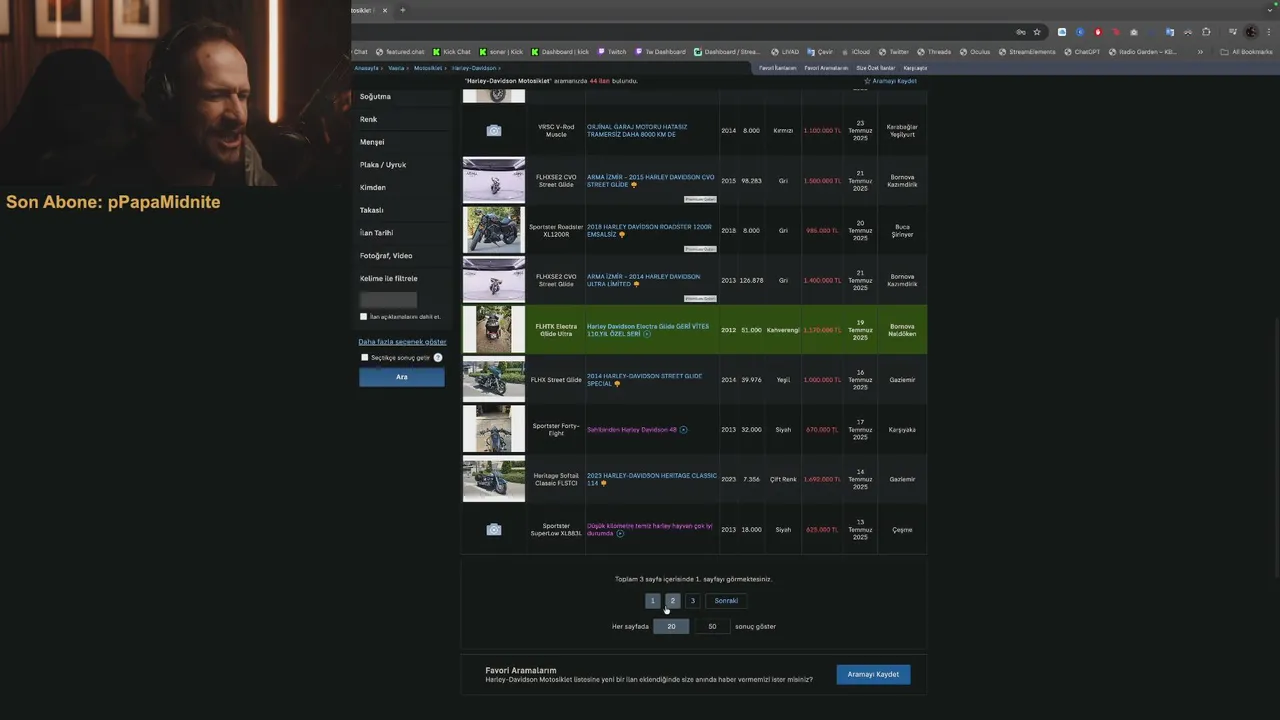Click the help question-mark icon beside Seçtikçe sonuç getir

438,357
